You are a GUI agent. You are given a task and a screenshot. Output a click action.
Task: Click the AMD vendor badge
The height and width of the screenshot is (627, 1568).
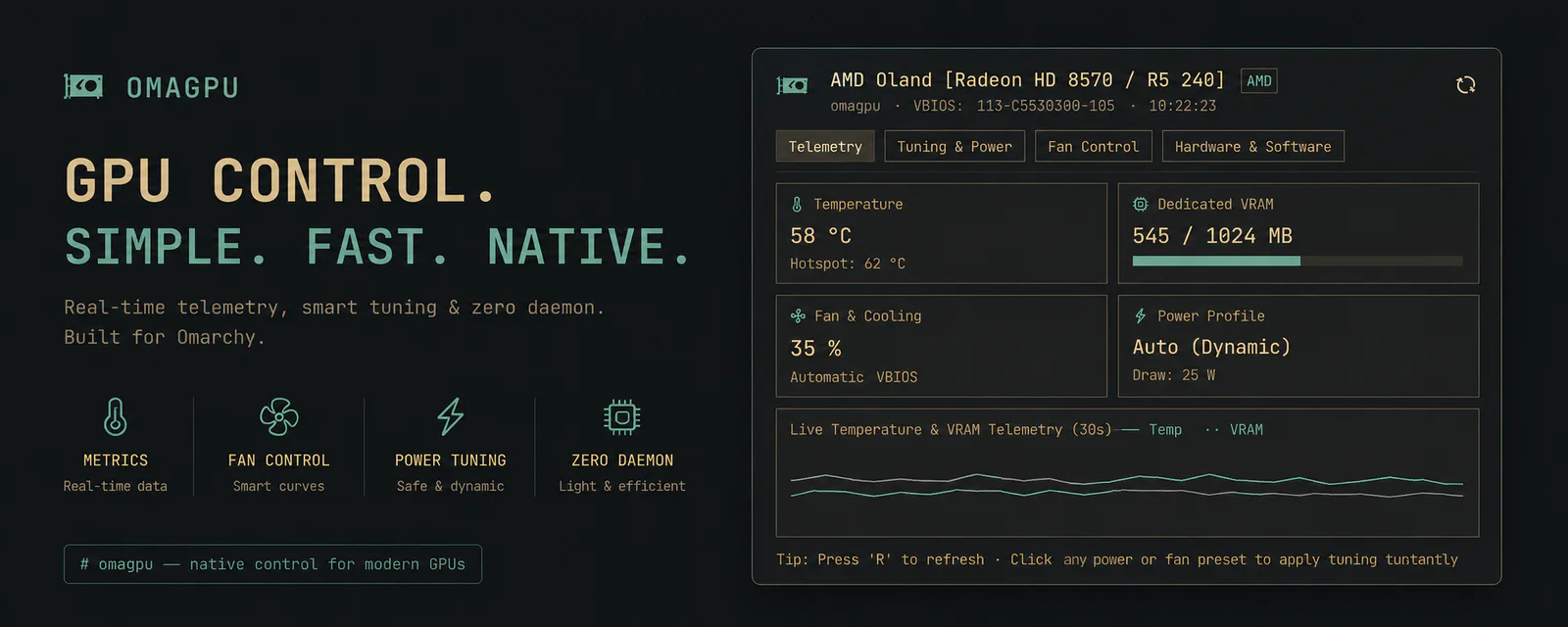coord(1259,81)
